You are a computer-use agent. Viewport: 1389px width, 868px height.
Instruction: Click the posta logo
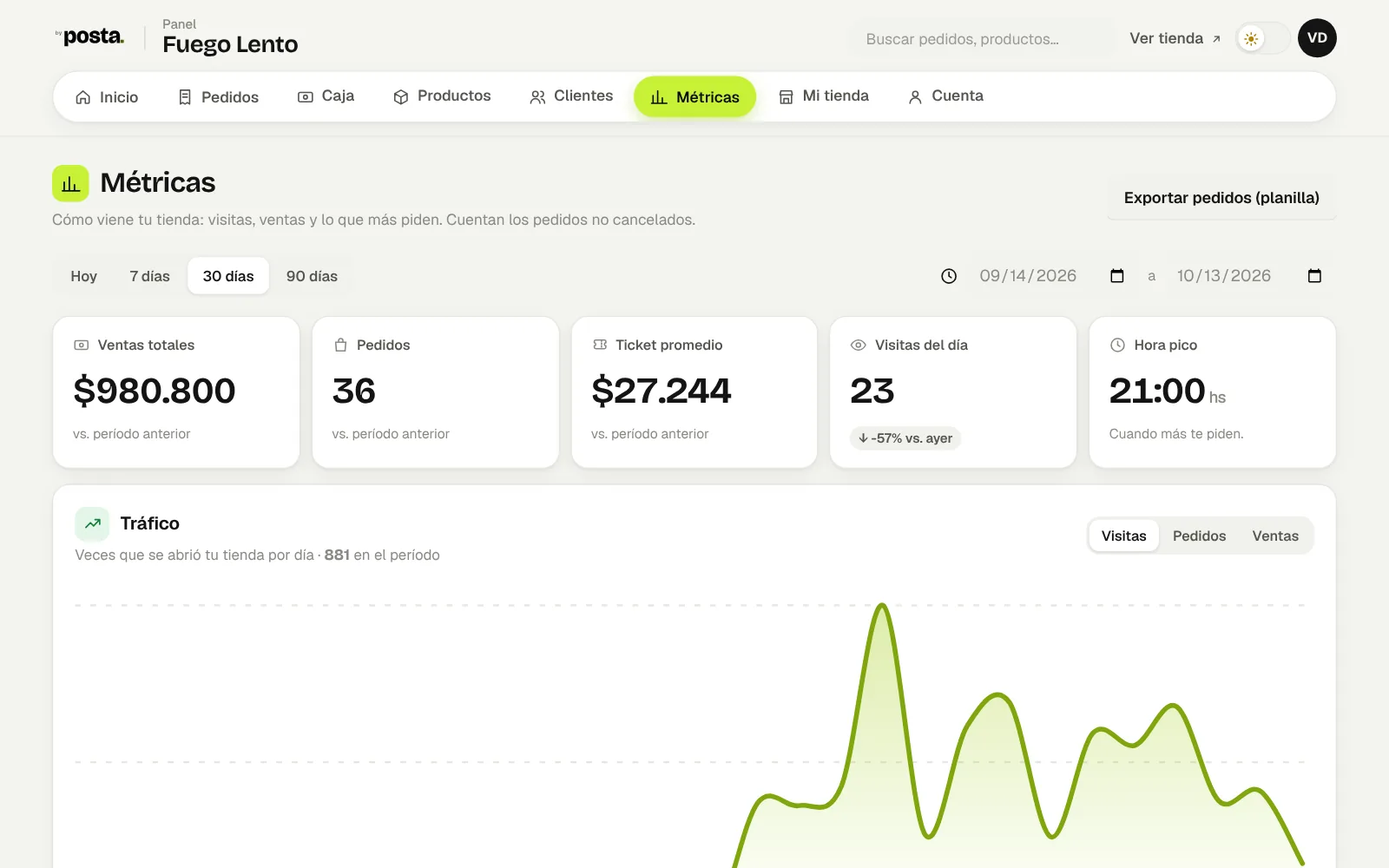89,36
